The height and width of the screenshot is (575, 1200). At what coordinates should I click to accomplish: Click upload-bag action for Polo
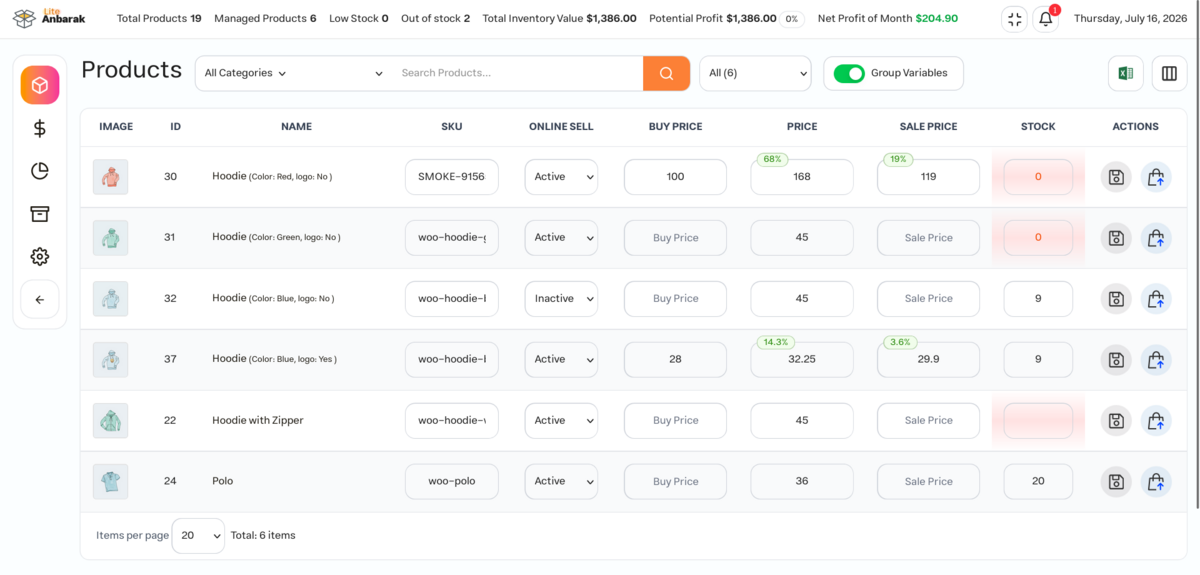tap(1156, 482)
